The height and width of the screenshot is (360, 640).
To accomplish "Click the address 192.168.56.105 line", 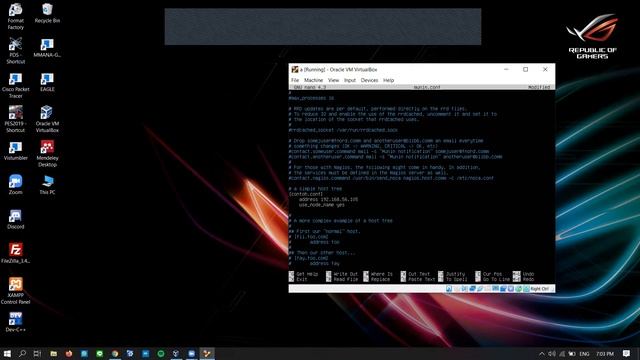I will pos(328,199).
